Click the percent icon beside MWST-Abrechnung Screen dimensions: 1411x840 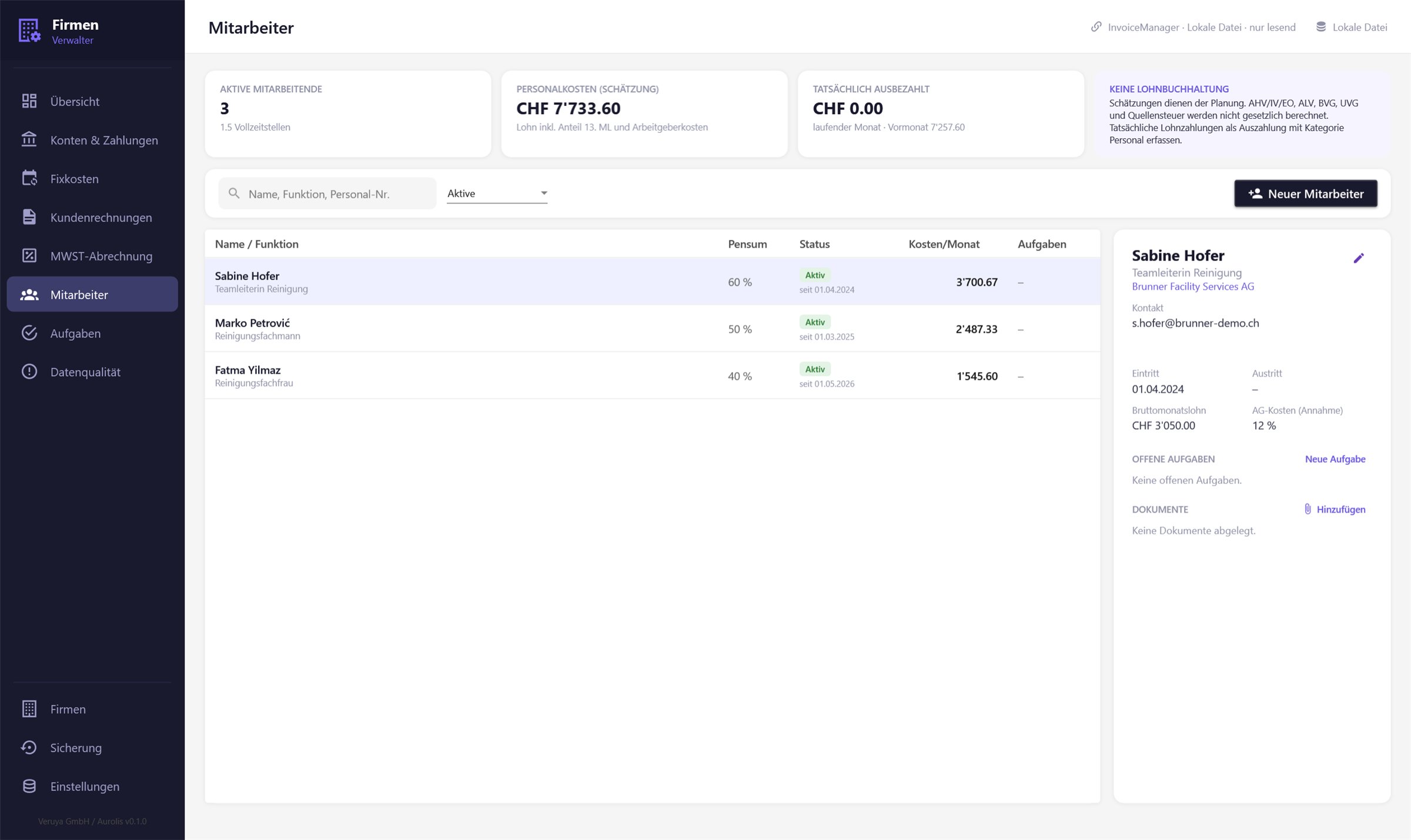pyautogui.click(x=29, y=256)
